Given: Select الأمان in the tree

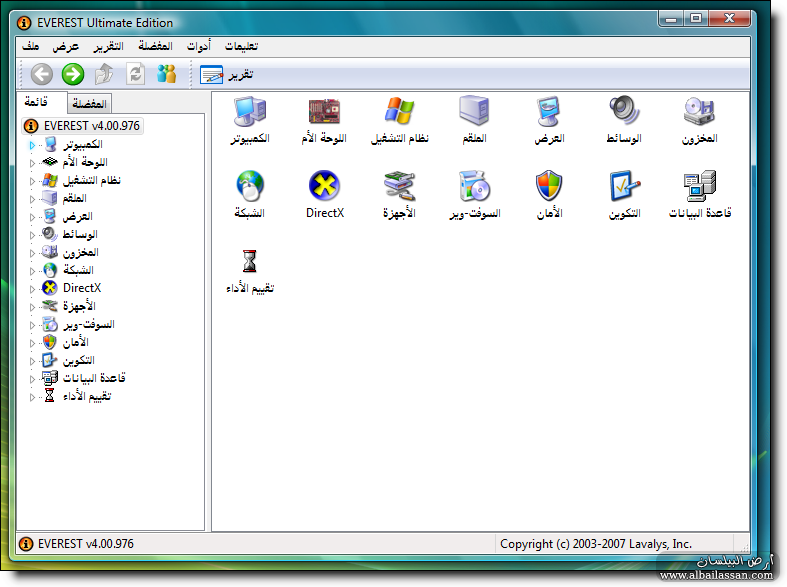Looking at the screenshot, I should (x=76, y=343).
